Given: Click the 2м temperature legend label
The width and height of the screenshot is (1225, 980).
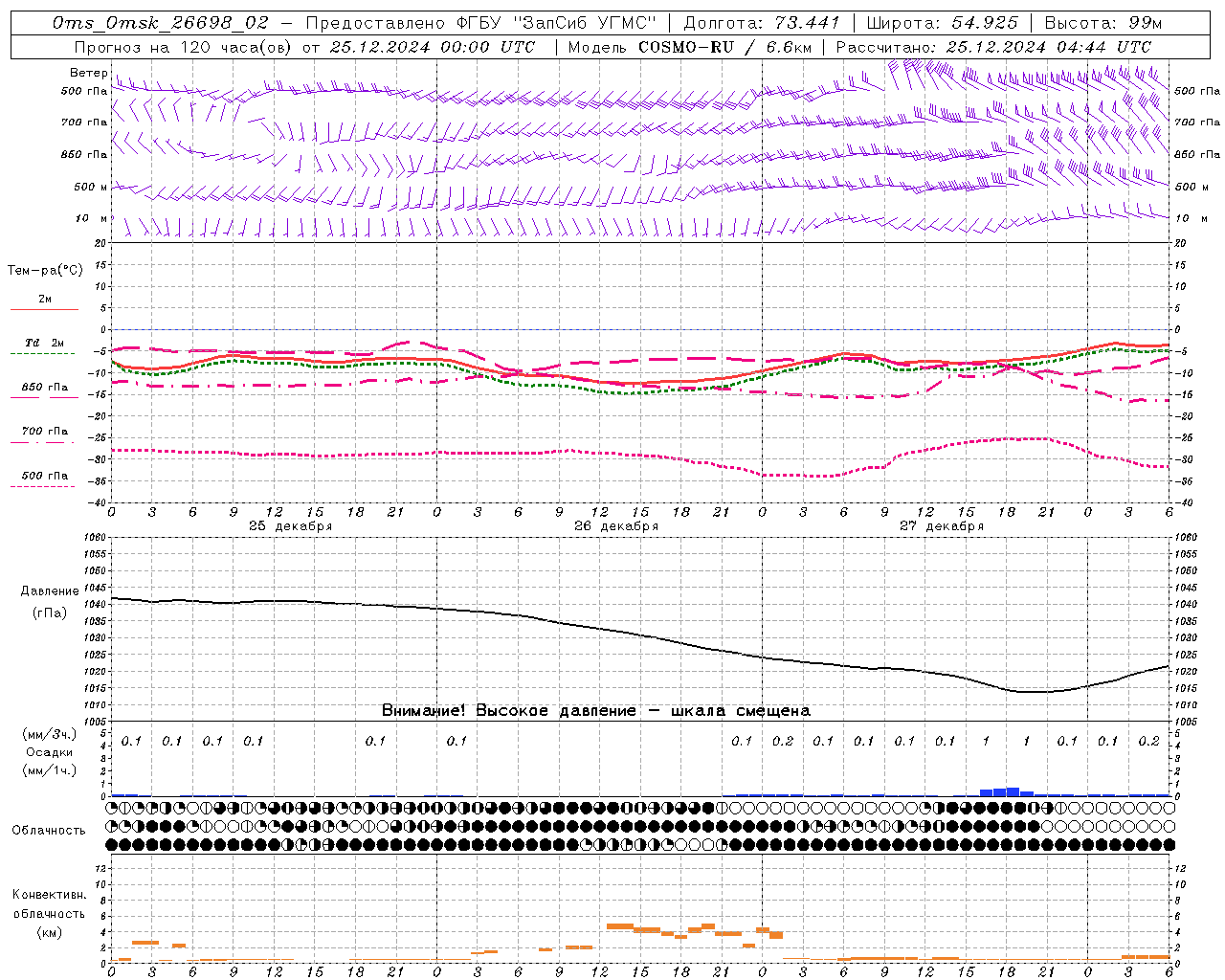Looking at the screenshot, I should [45, 299].
